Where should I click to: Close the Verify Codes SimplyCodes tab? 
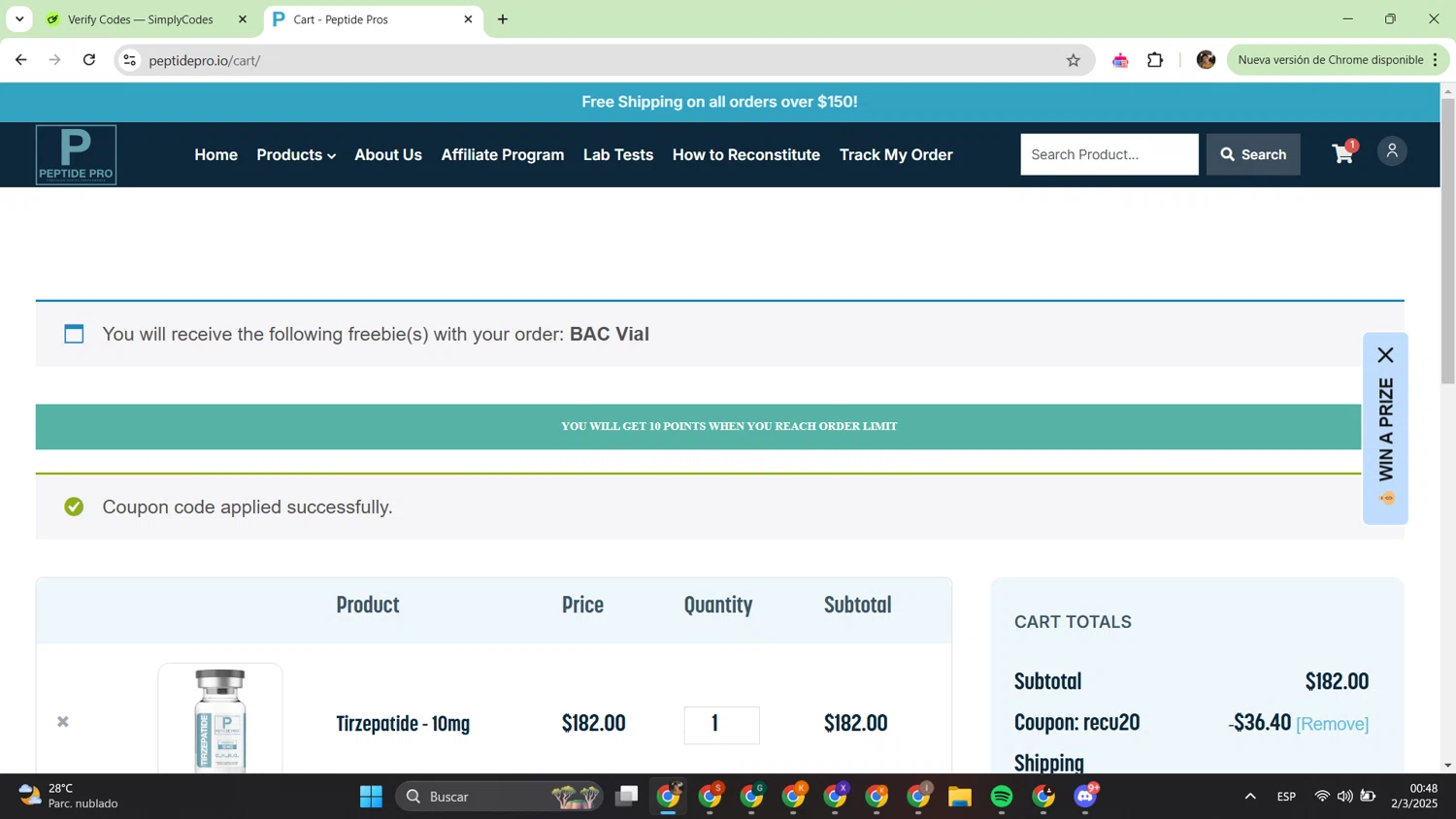tap(243, 19)
